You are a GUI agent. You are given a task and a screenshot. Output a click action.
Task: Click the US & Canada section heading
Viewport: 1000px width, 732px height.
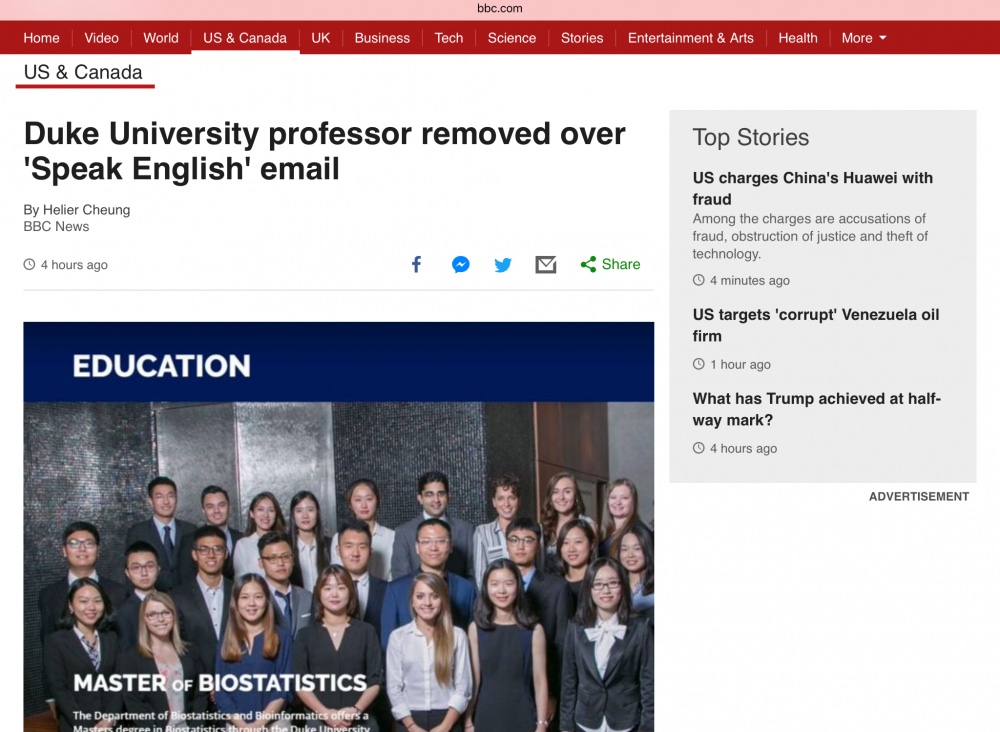pyautogui.click(x=83, y=72)
